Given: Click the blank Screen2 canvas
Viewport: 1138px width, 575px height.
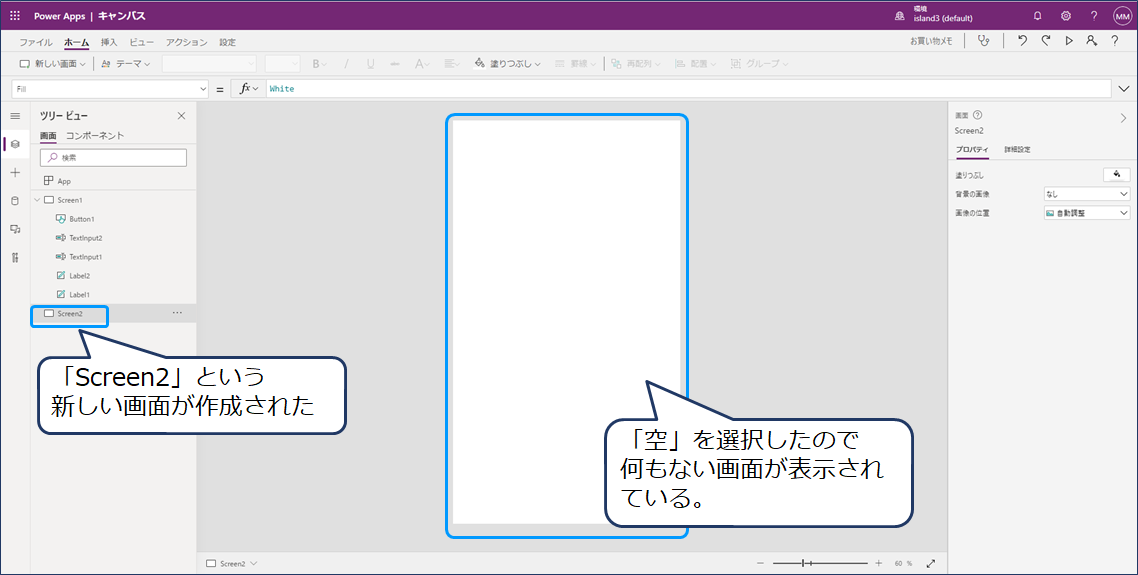Looking at the screenshot, I should point(566,322).
